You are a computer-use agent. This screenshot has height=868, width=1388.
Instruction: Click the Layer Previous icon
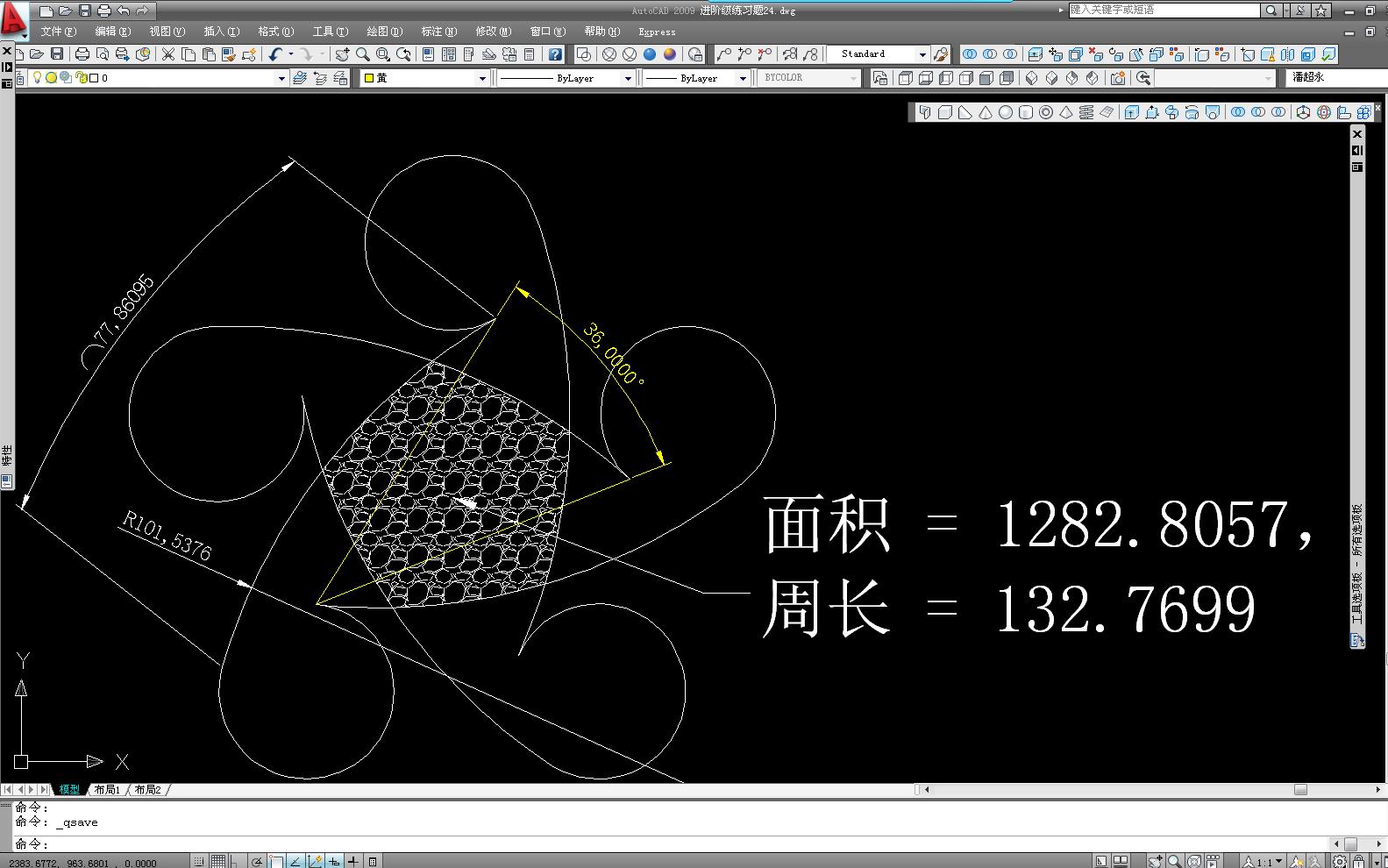320,78
